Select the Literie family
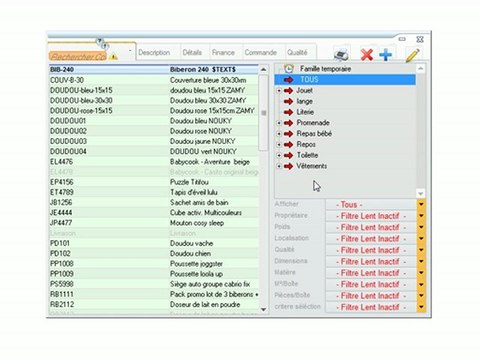 pos(305,112)
